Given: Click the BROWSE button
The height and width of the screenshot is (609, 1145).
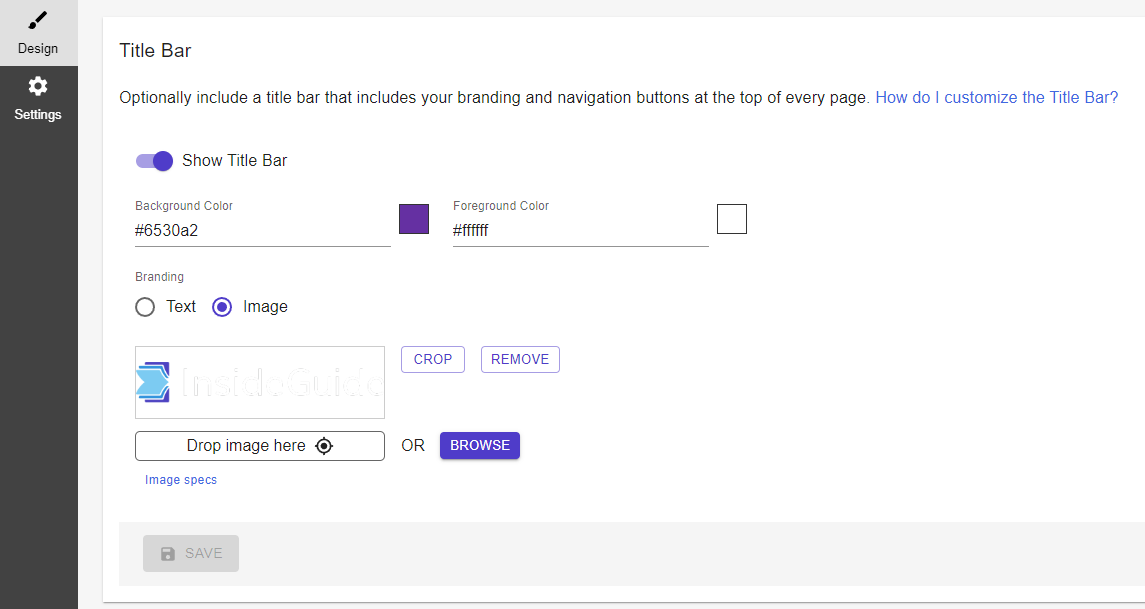Looking at the screenshot, I should (x=480, y=445).
